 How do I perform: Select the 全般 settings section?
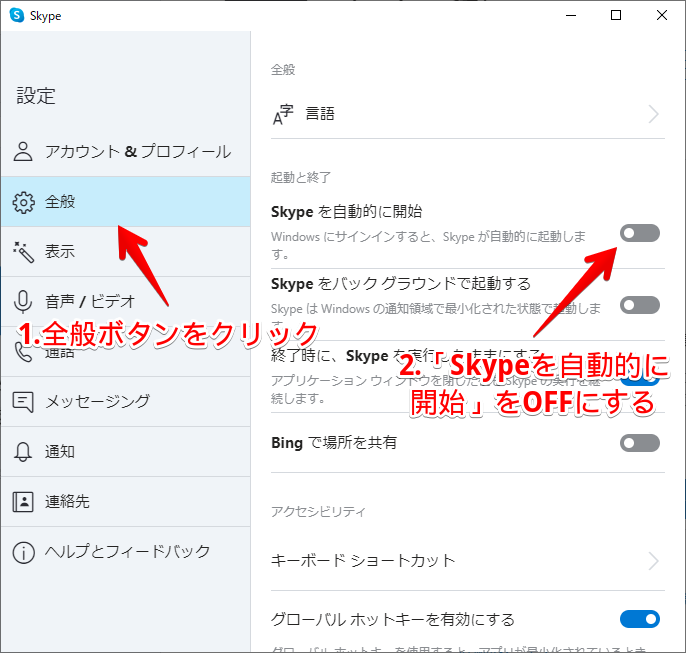tap(126, 202)
